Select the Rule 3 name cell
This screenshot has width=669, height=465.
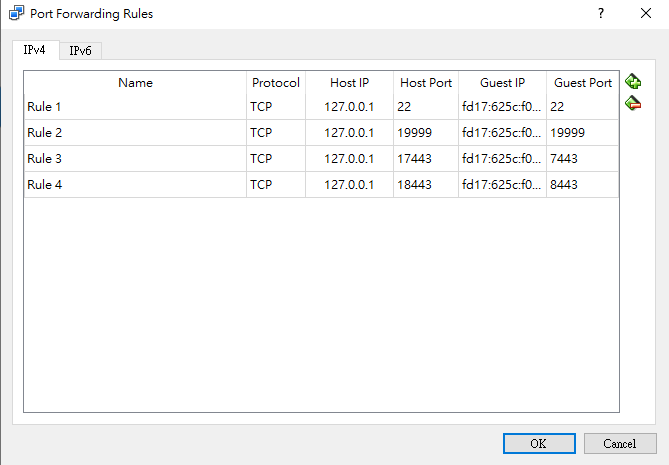(135, 158)
